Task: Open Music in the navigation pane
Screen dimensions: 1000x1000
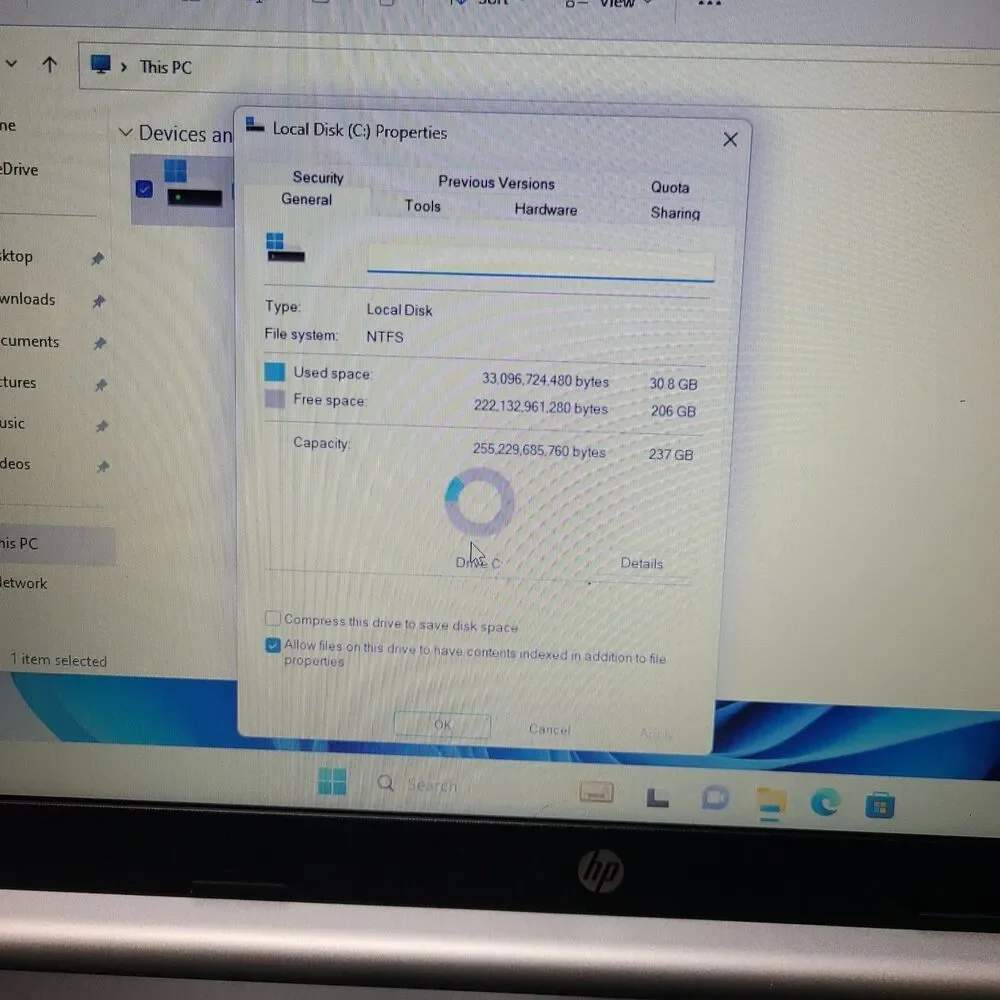Action: click(x=12, y=423)
